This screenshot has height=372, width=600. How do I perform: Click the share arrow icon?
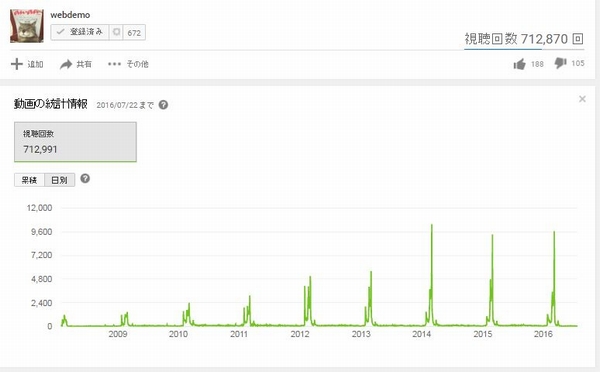(66, 64)
